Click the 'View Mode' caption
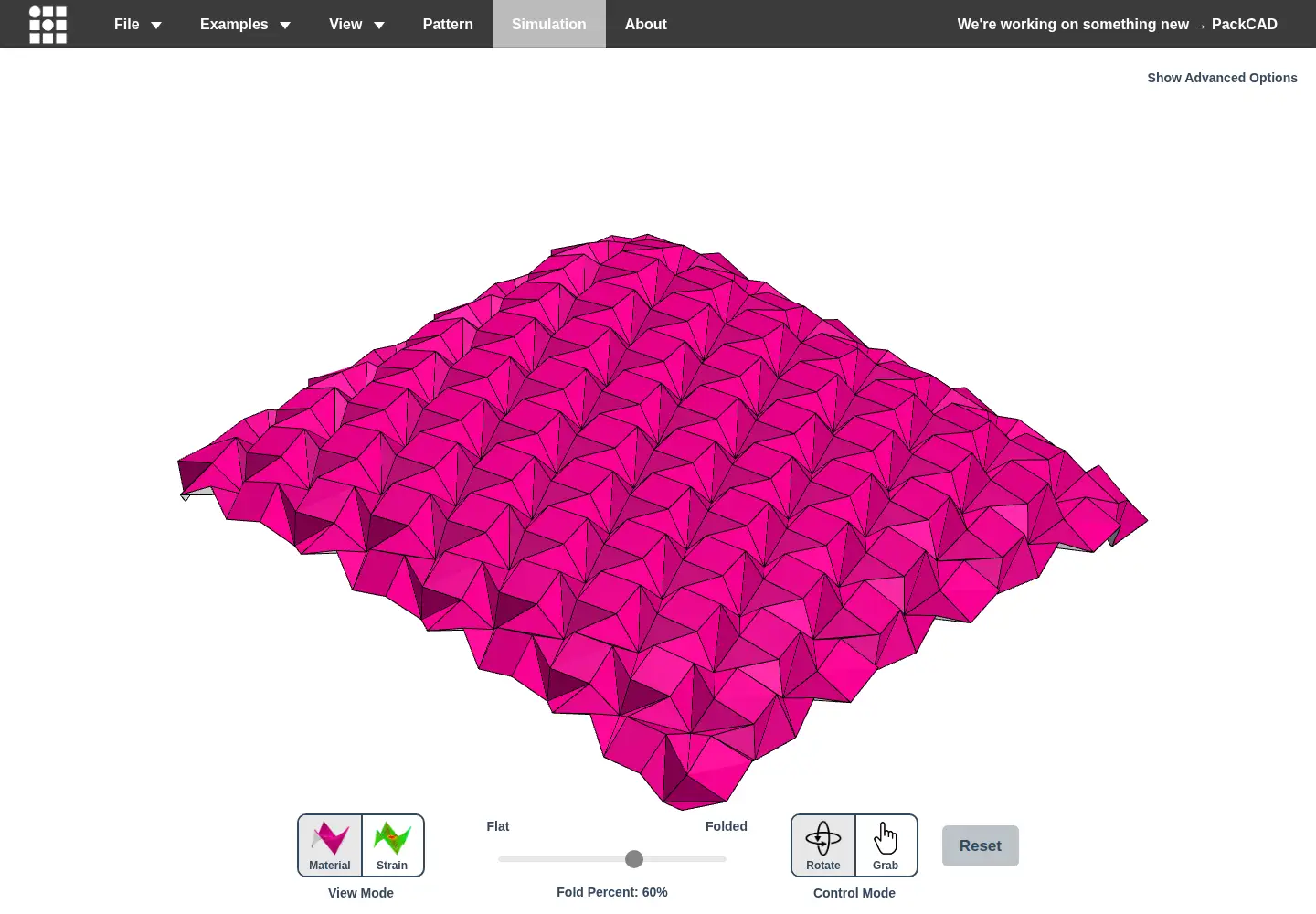The height and width of the screenshot is (914, 1316). (361, 893)
